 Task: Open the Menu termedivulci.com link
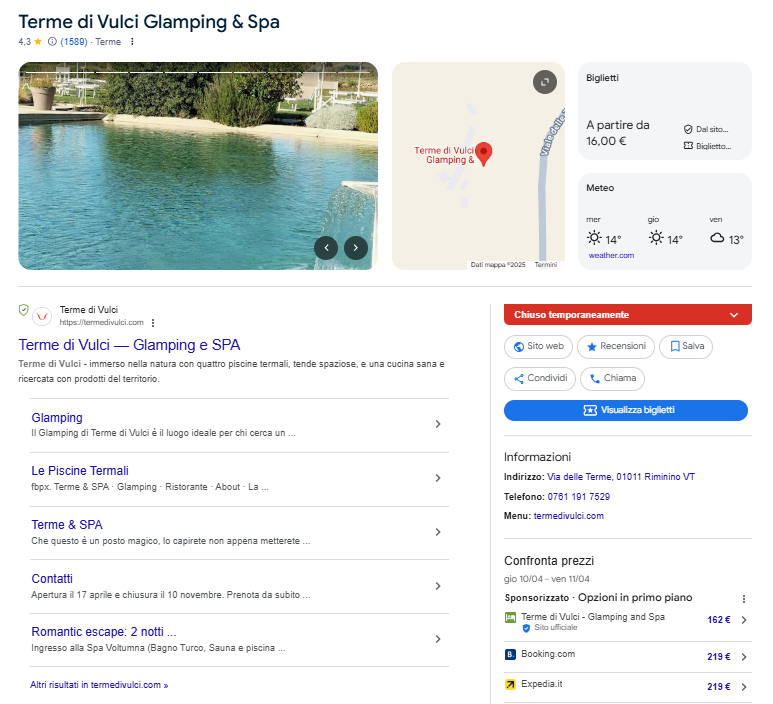[x=568, y=516]
